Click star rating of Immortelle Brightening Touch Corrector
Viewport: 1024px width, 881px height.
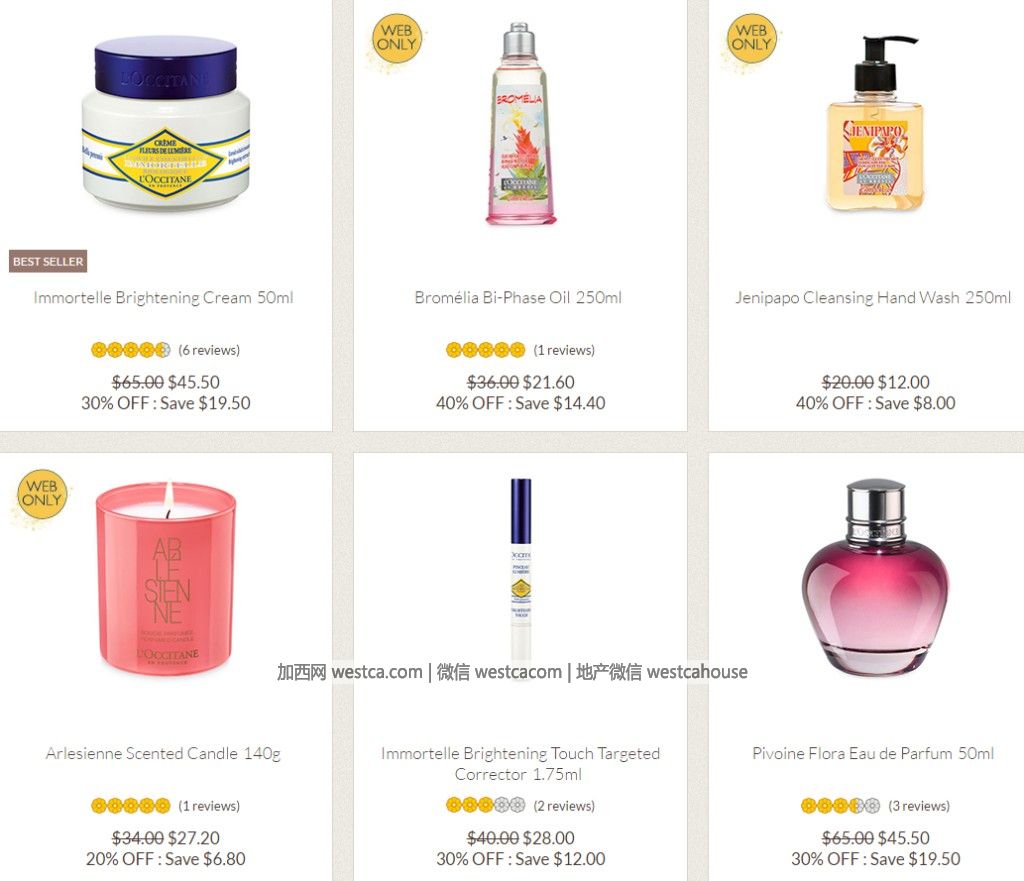[x=485, y=805]
